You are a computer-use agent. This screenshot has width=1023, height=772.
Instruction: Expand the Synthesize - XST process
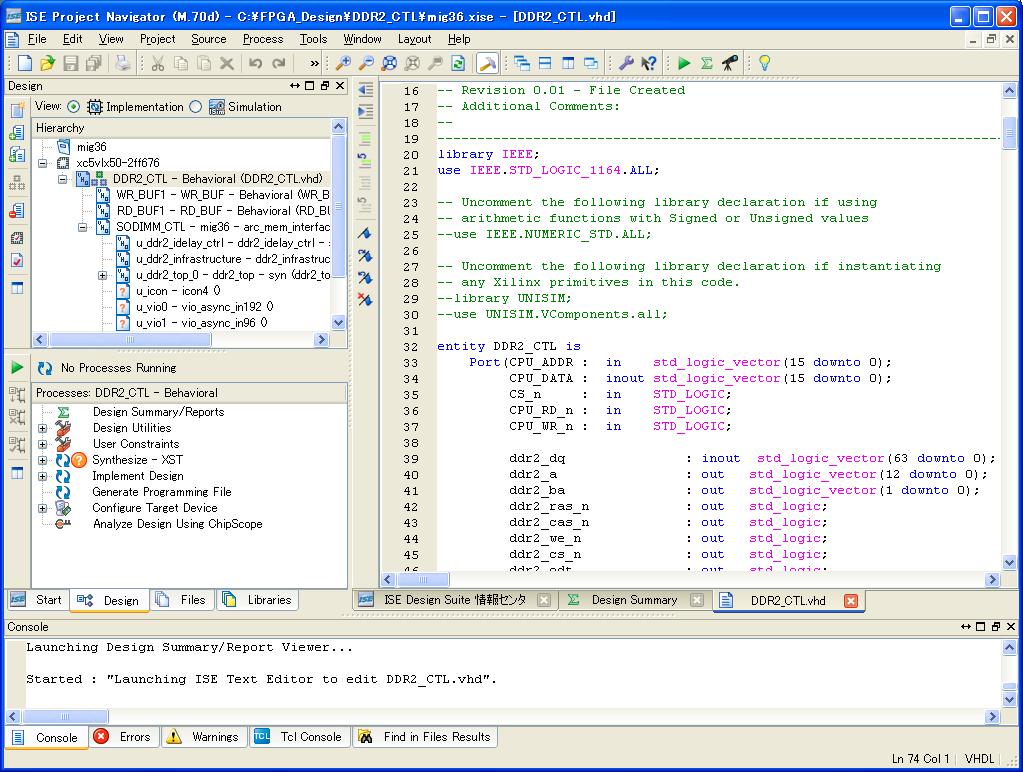[42, 460]
